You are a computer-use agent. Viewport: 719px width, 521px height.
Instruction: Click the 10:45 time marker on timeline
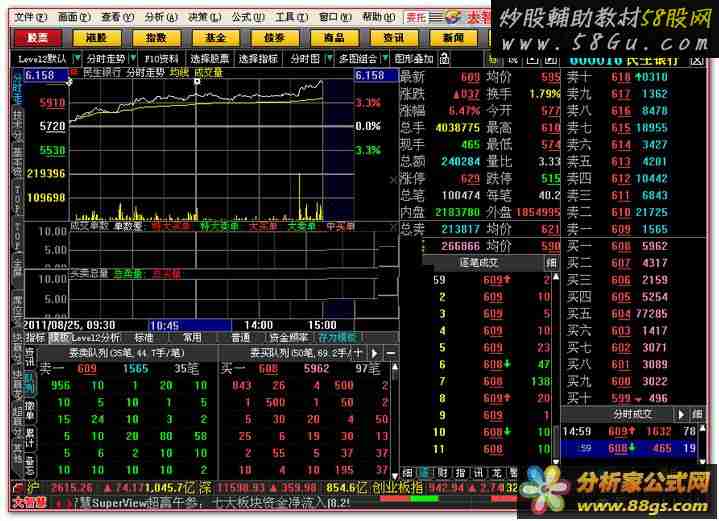(164, 326)
